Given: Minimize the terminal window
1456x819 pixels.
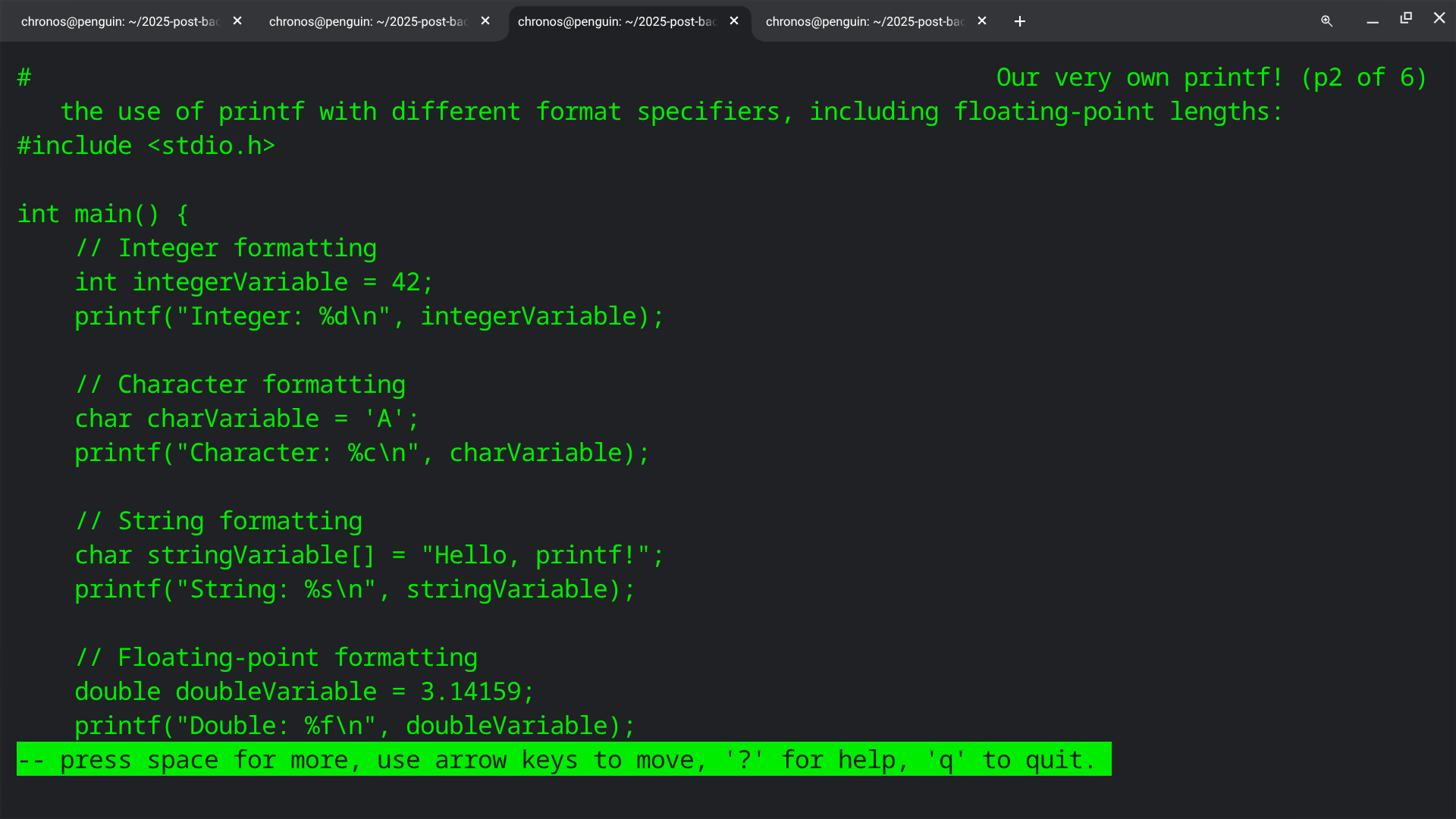Looking at the screenshot, I should point(1372,21).
